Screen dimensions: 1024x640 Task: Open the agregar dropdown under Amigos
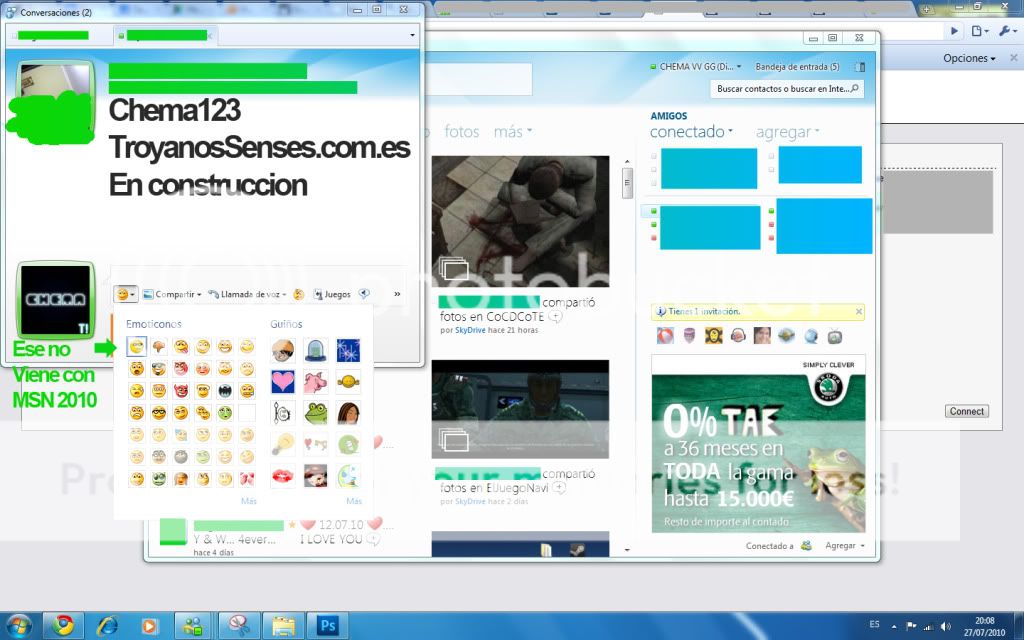(787, 132)
